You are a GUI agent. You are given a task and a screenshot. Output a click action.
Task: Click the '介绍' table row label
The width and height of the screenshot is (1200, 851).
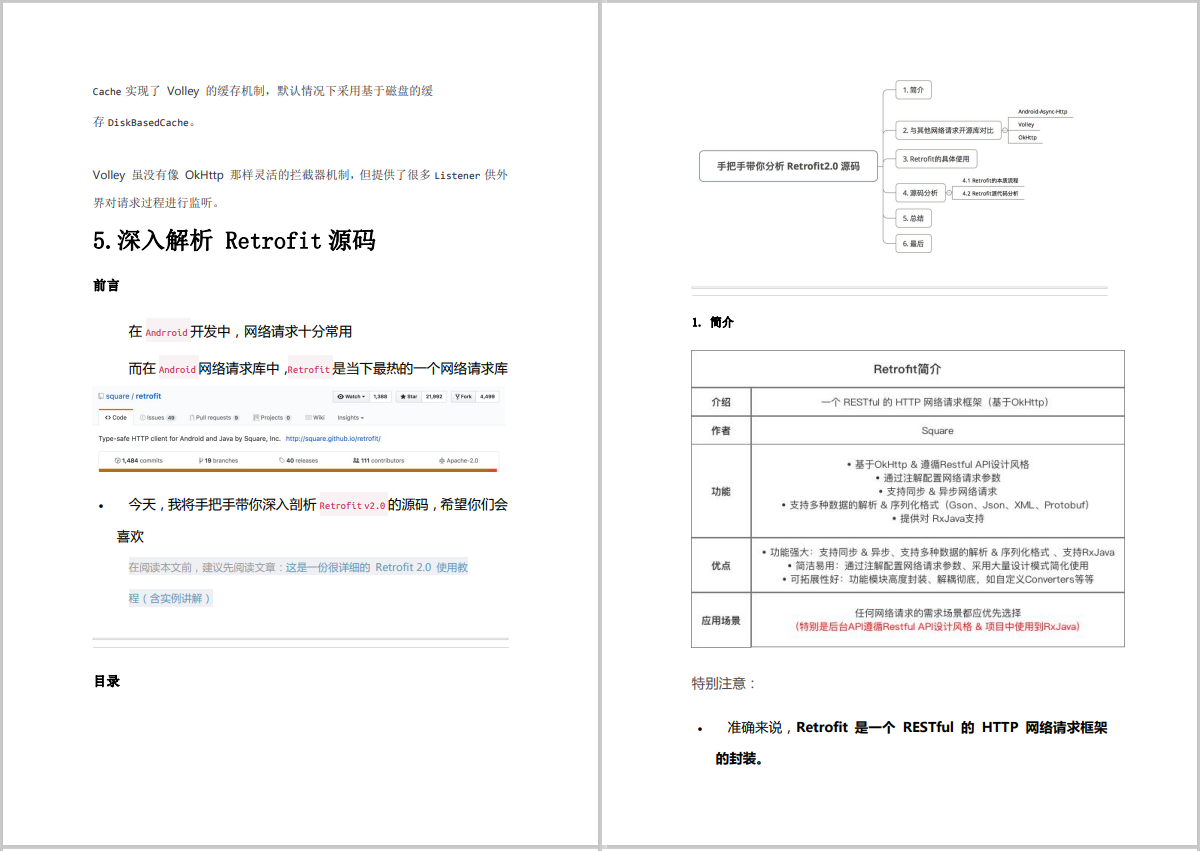click(721, 402)
